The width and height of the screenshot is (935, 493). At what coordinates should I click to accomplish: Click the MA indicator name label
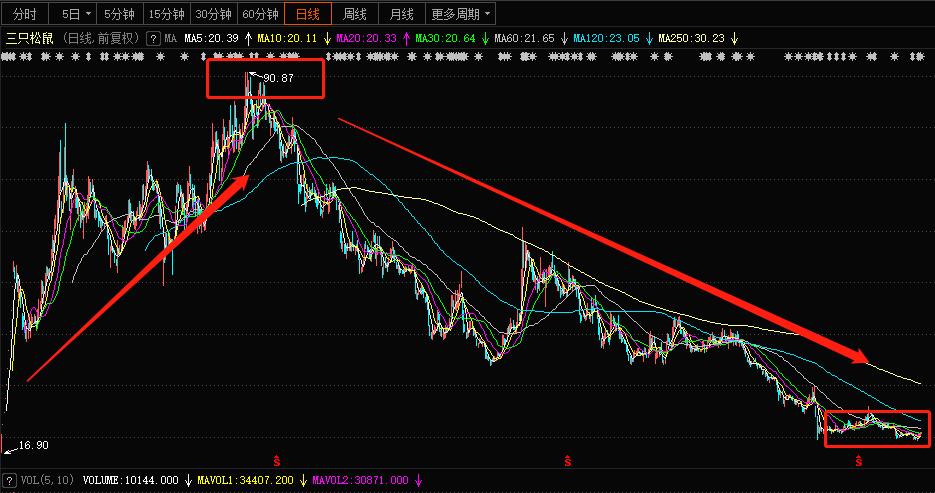pos(171,39)
